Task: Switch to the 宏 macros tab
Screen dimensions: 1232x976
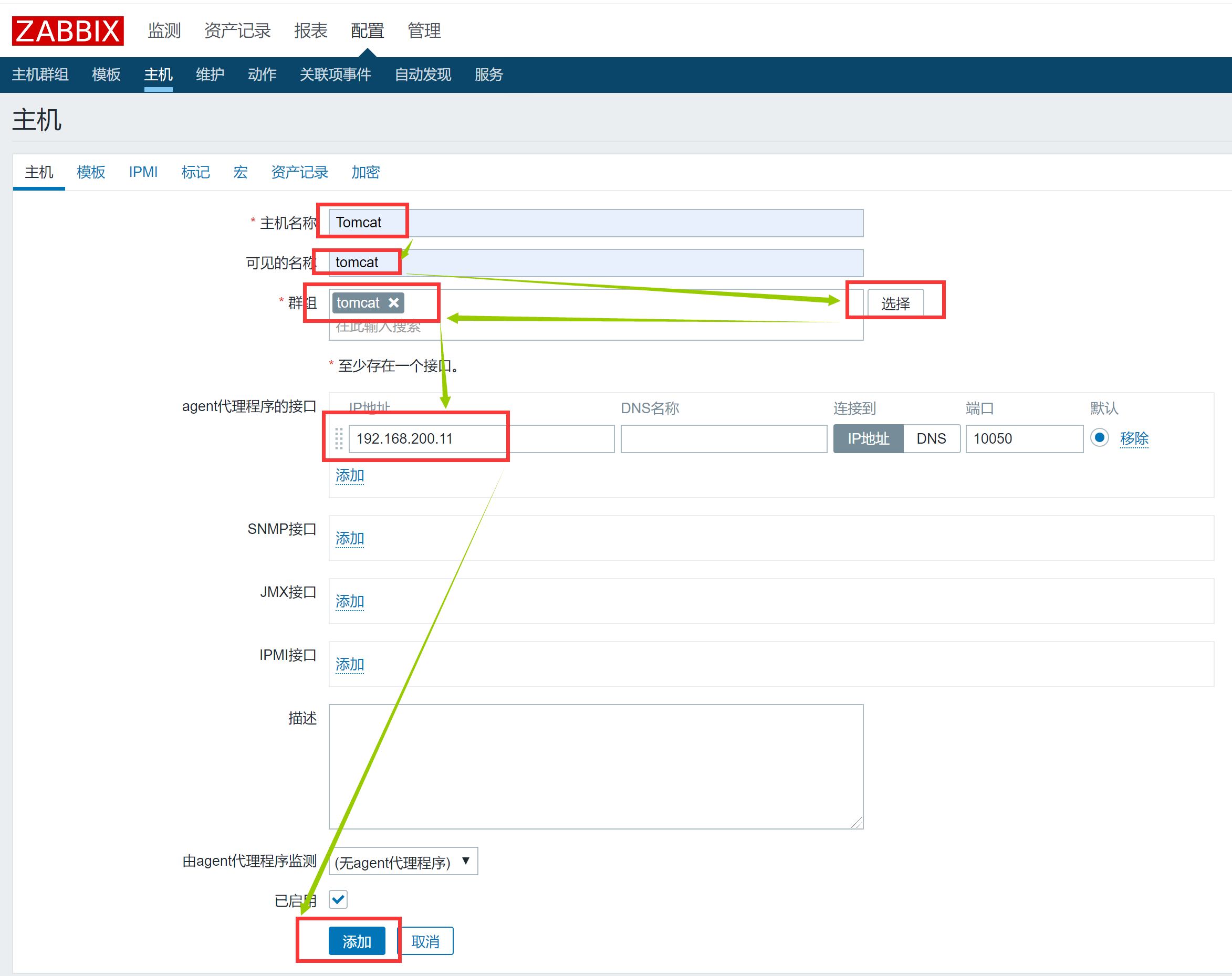Action: coord(241,172)
